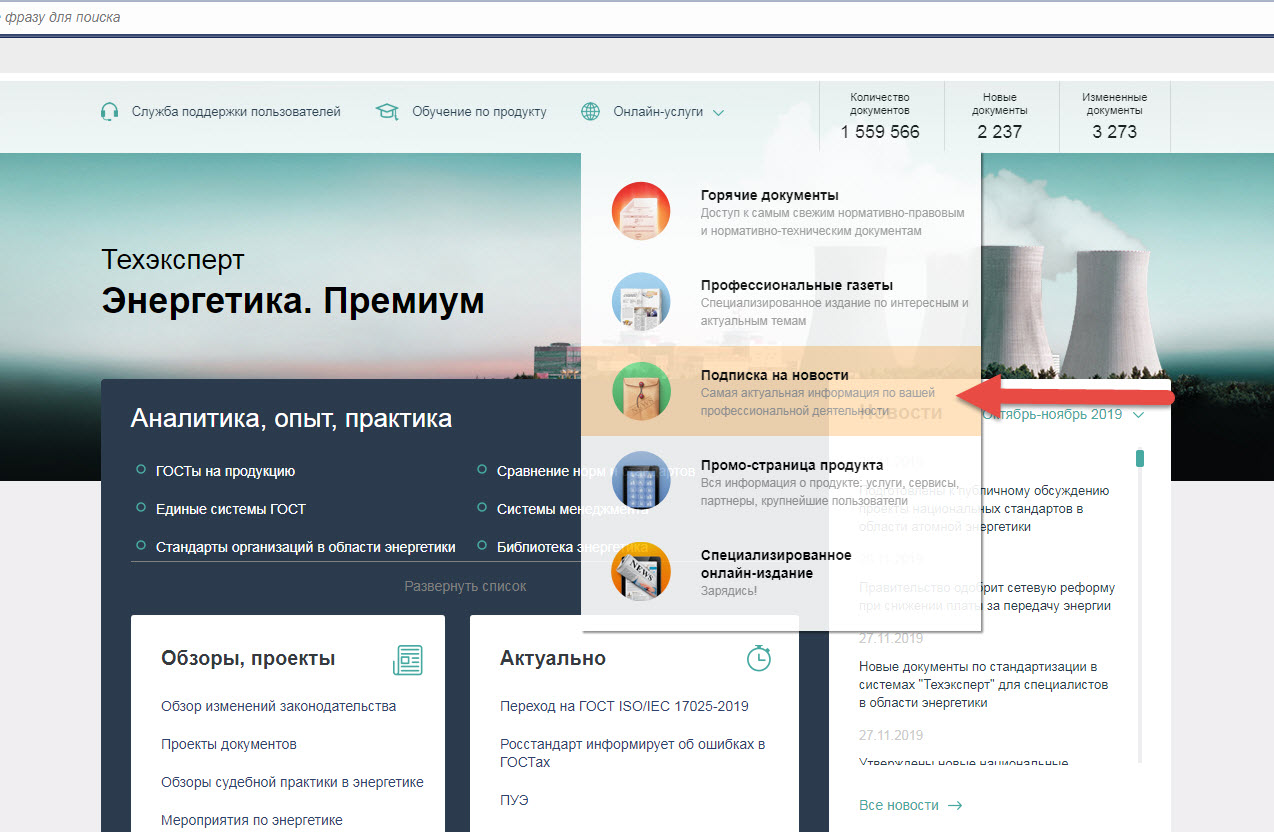Click the Professional Newspapers round icon
Viewport: 1274px width, 832px height.
tap(640, 301)
